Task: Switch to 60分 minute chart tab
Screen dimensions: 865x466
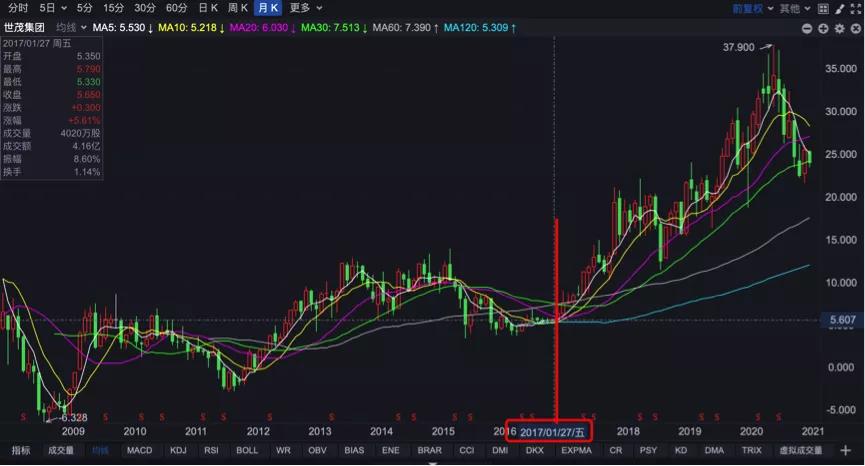Action: pos(176,8)
